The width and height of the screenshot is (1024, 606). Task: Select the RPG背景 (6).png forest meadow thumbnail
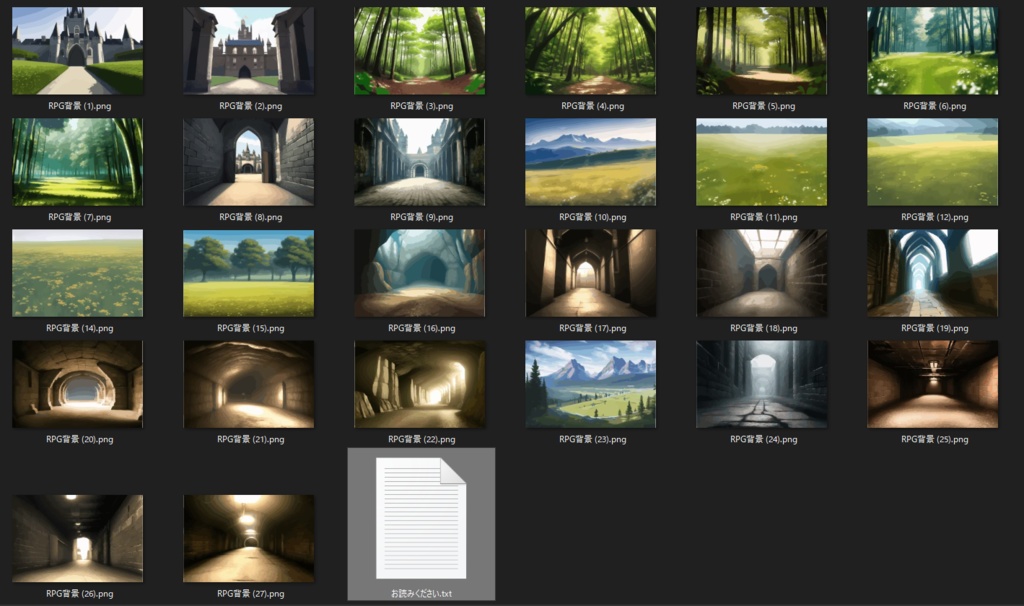pyautogui.click(x=933, y=51)
